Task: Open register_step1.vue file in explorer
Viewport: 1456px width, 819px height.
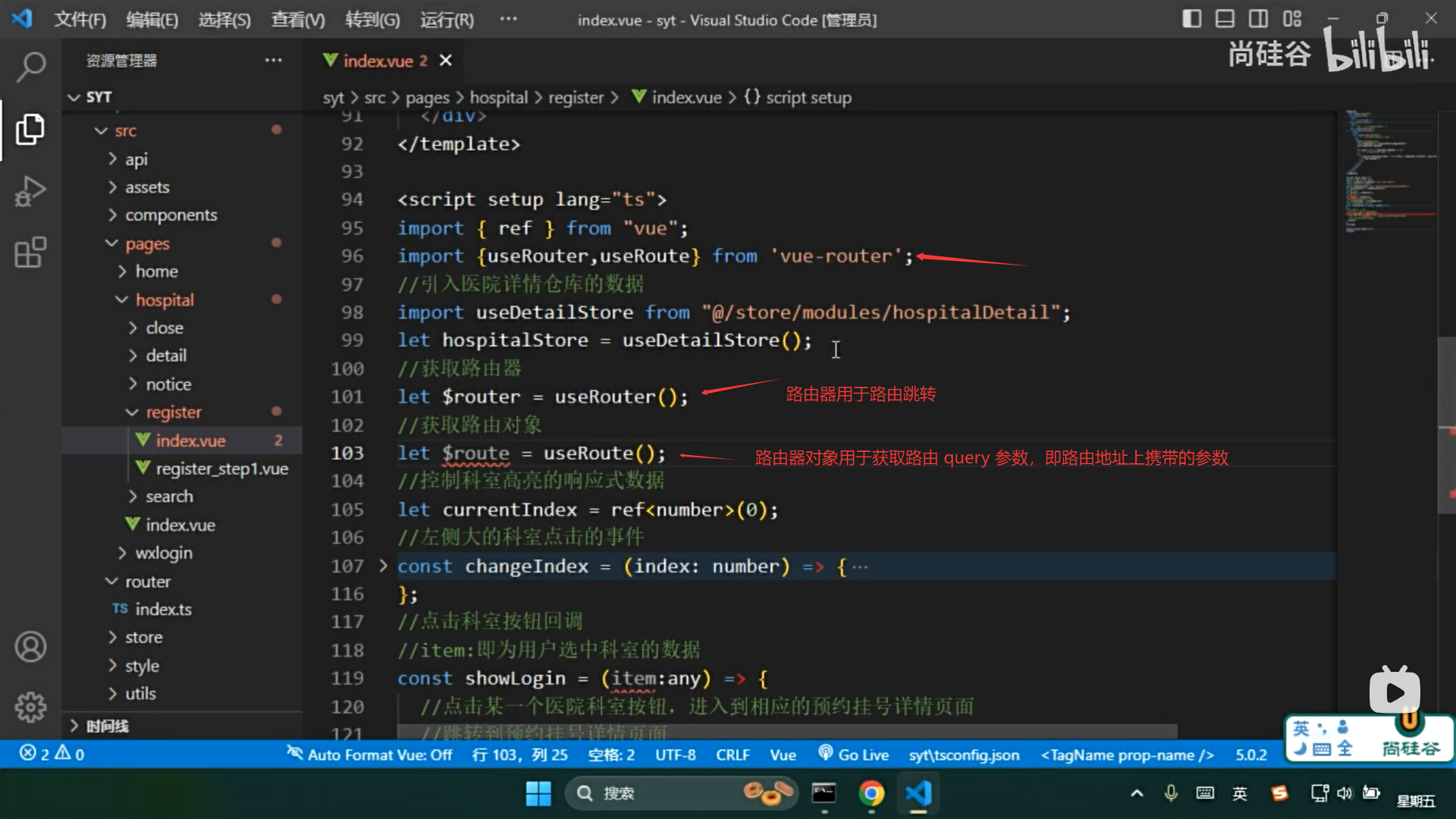Action: 221,469
